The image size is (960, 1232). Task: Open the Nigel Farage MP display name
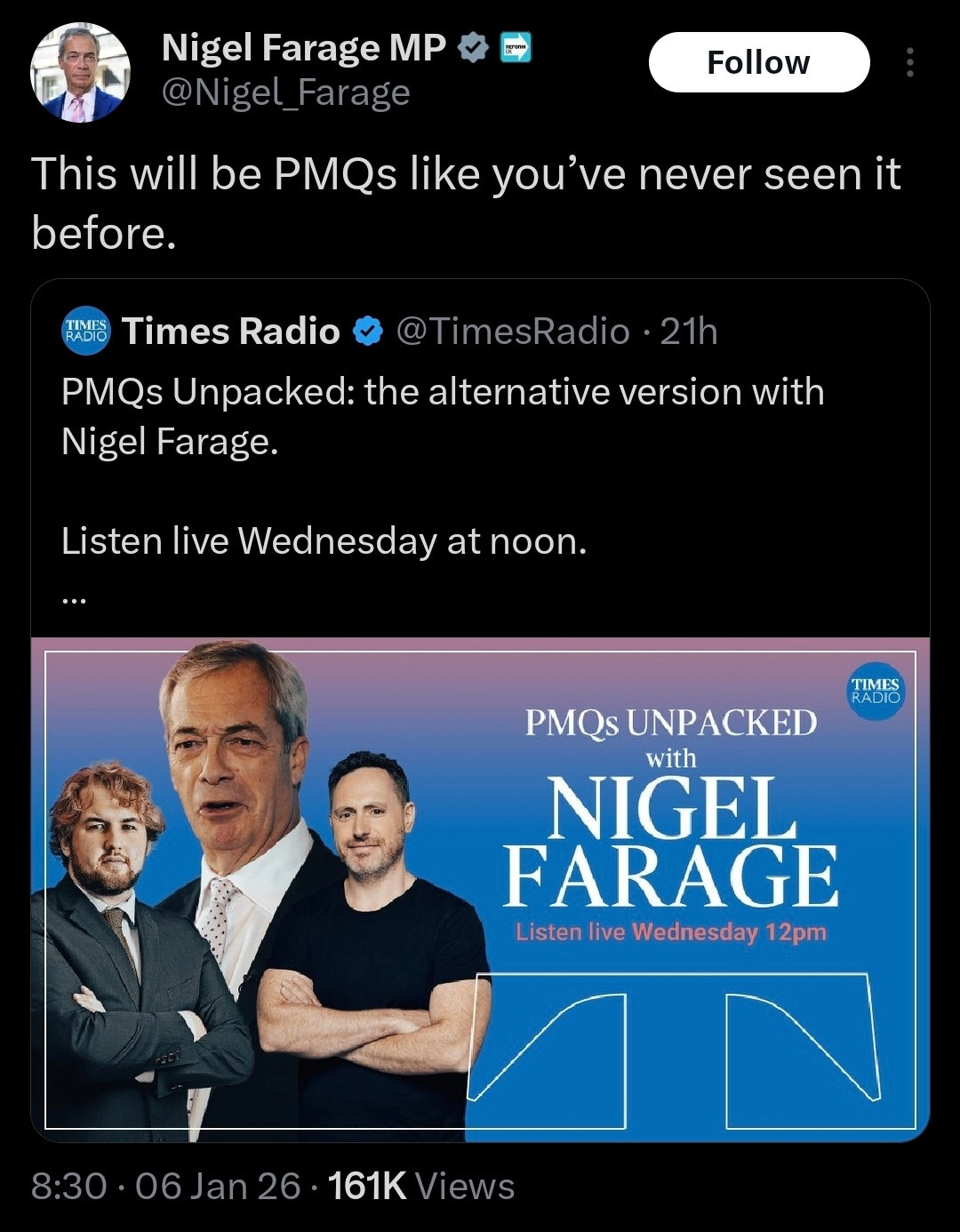pyautogui.click(x=303, y=48)
